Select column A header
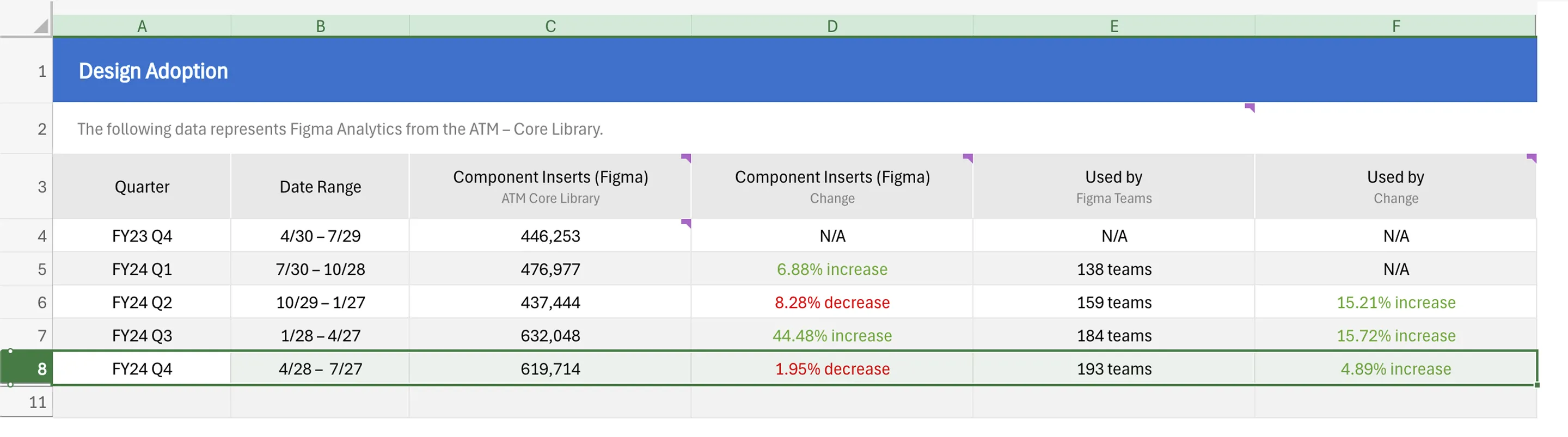1568x437 pixels. coord(142,26)
